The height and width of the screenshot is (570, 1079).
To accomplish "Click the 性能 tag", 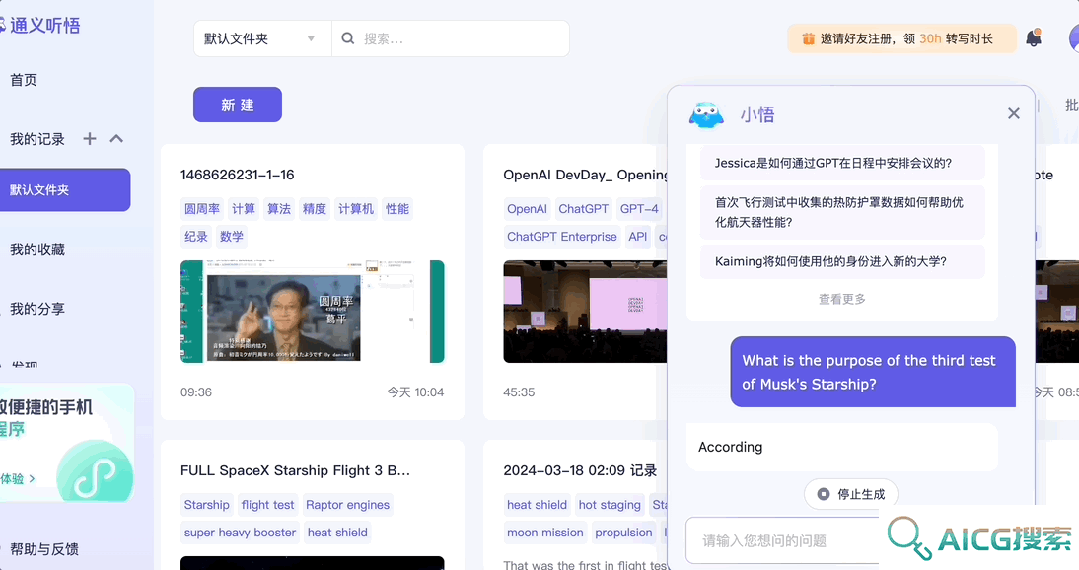I will (397, 209).
